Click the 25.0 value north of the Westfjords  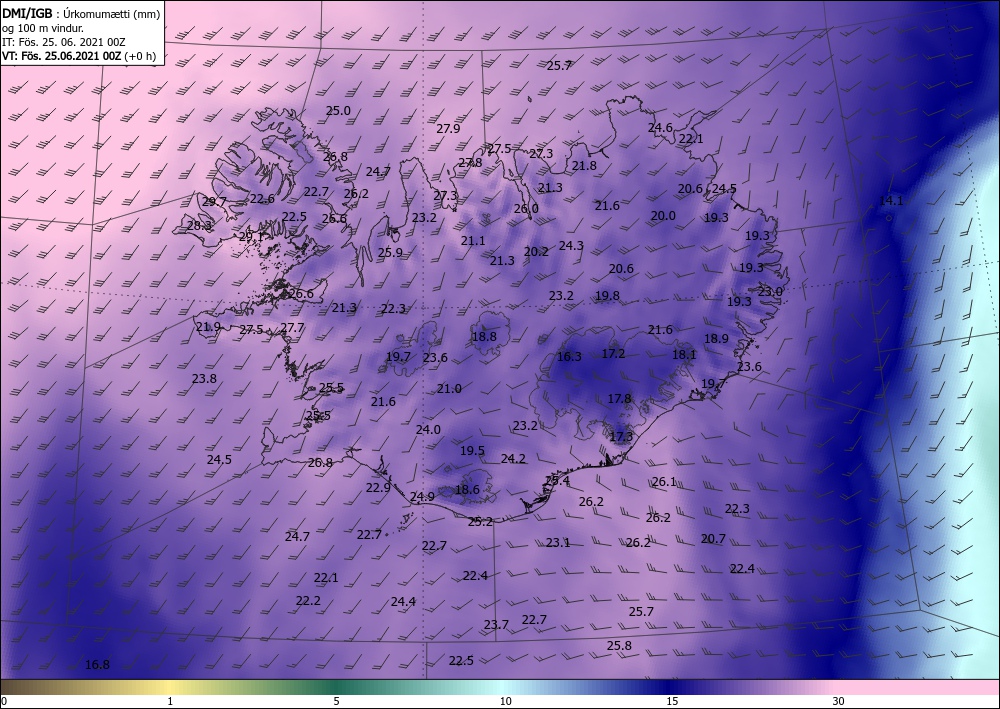click(338, 110)
